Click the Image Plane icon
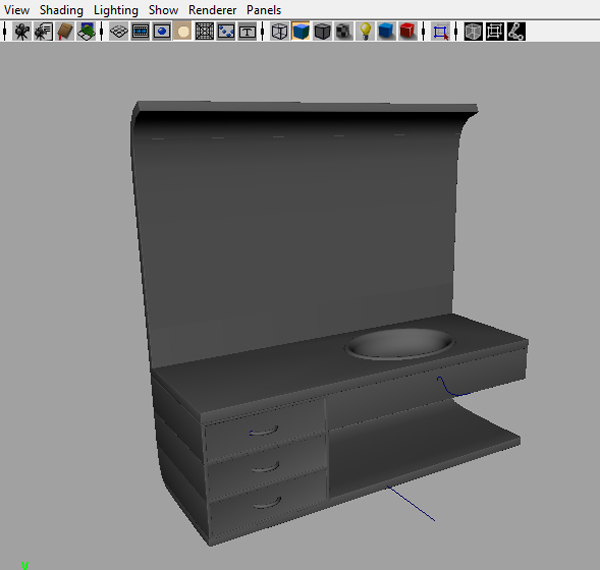Viewport: 600px width, 570px height. coord(86,31)
